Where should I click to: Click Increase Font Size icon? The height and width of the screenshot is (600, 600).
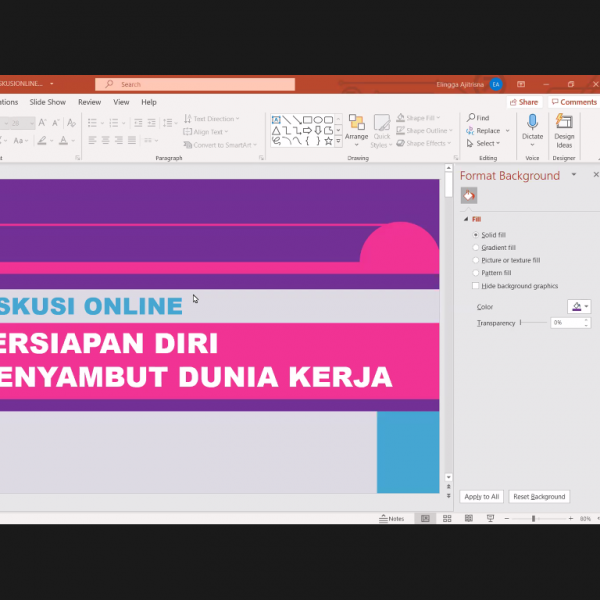click(x=42, y=123)
